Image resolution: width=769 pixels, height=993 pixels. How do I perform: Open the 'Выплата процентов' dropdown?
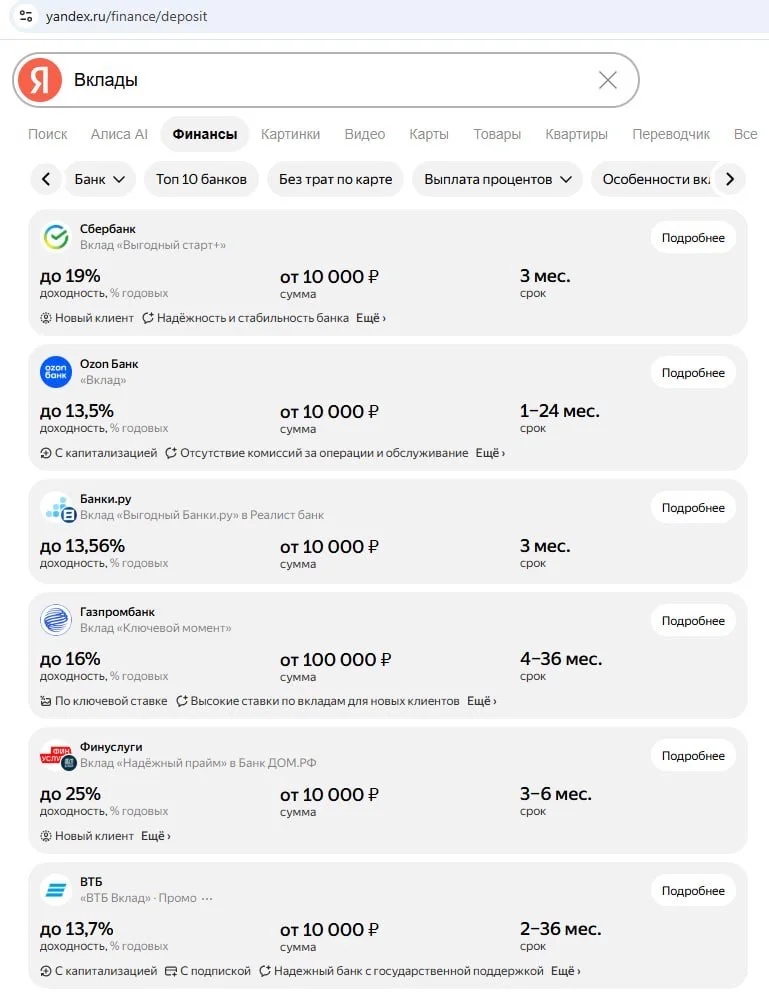(498, 179)
